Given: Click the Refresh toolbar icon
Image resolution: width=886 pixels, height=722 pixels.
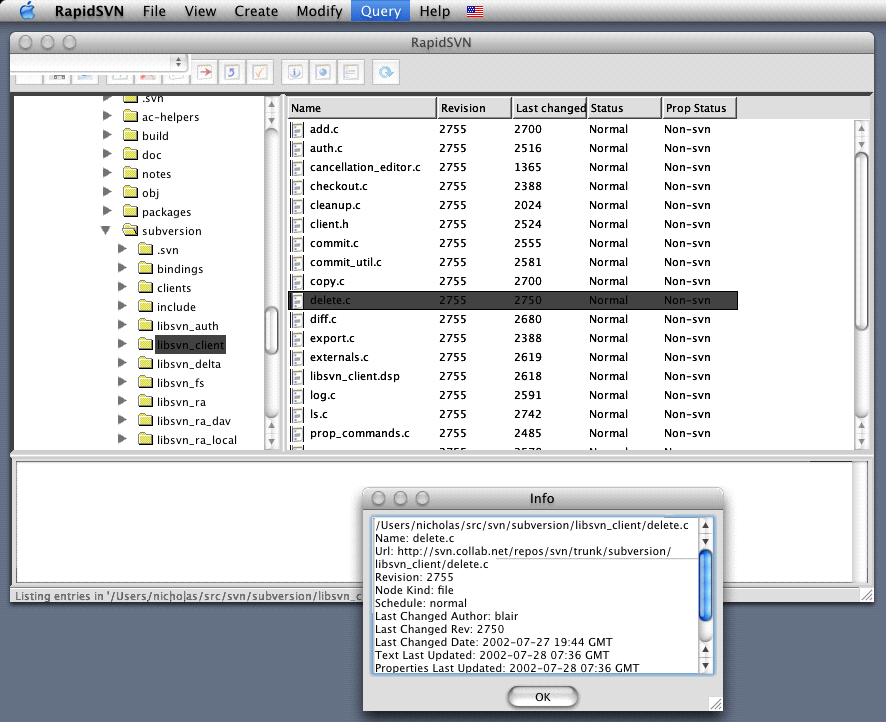Looking at the screenshot, I should 386,72.
